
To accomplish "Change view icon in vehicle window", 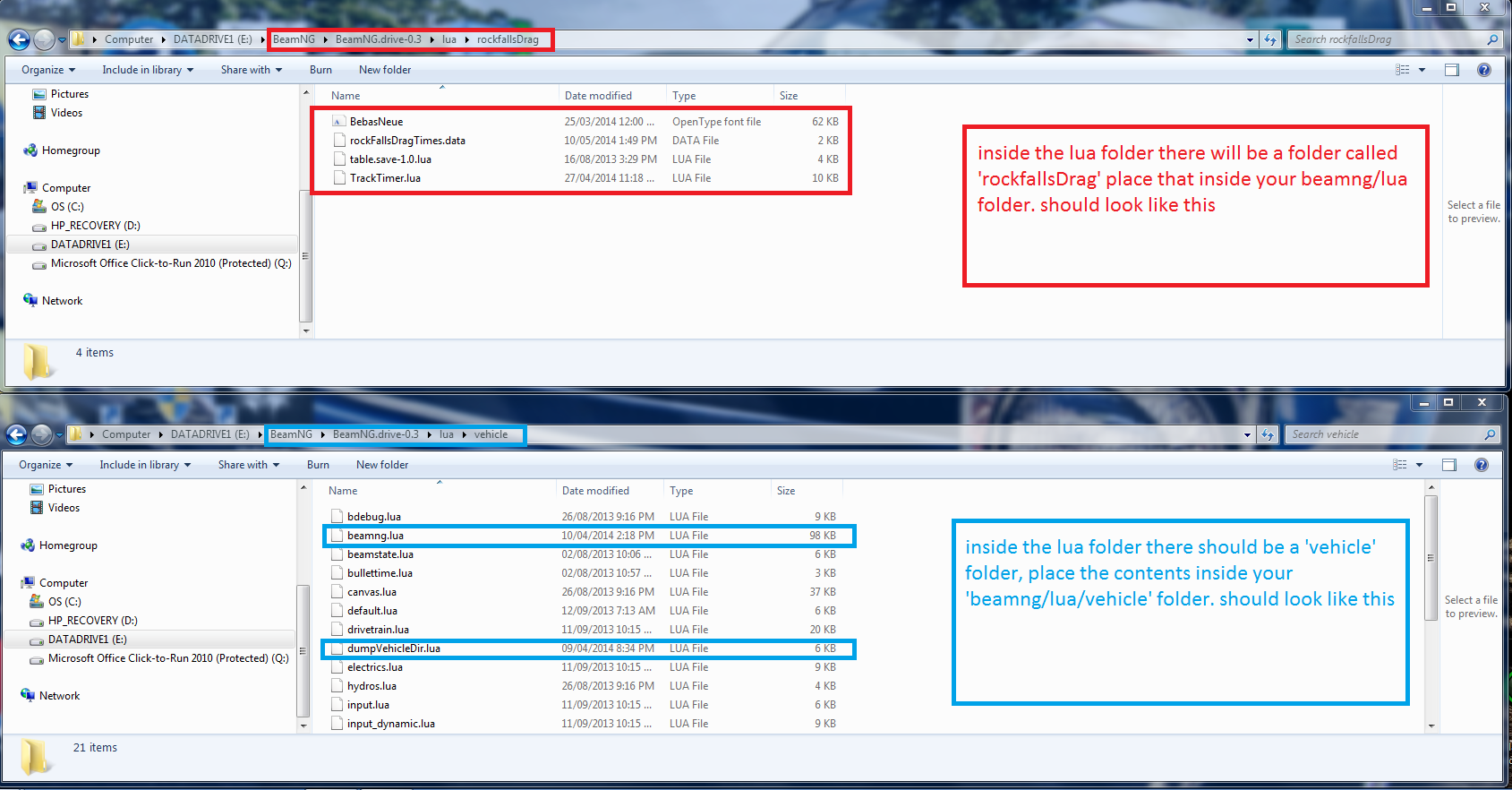I will pos(1400,465).
